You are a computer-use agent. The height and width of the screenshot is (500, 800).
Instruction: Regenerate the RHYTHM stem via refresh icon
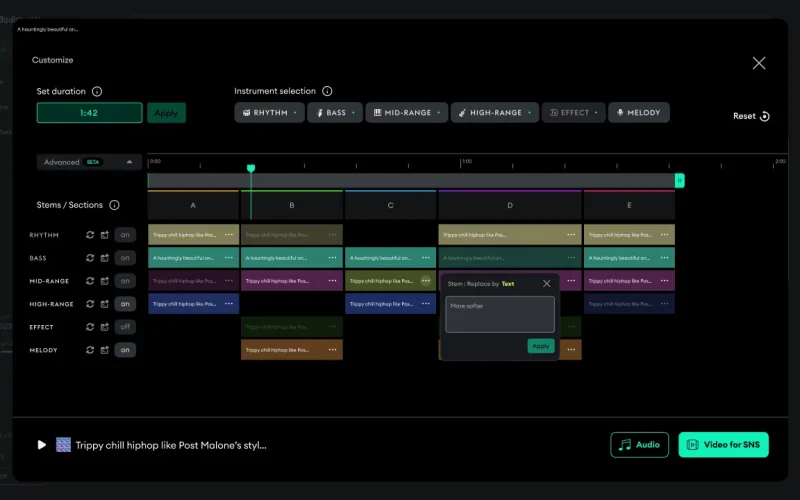90,235
